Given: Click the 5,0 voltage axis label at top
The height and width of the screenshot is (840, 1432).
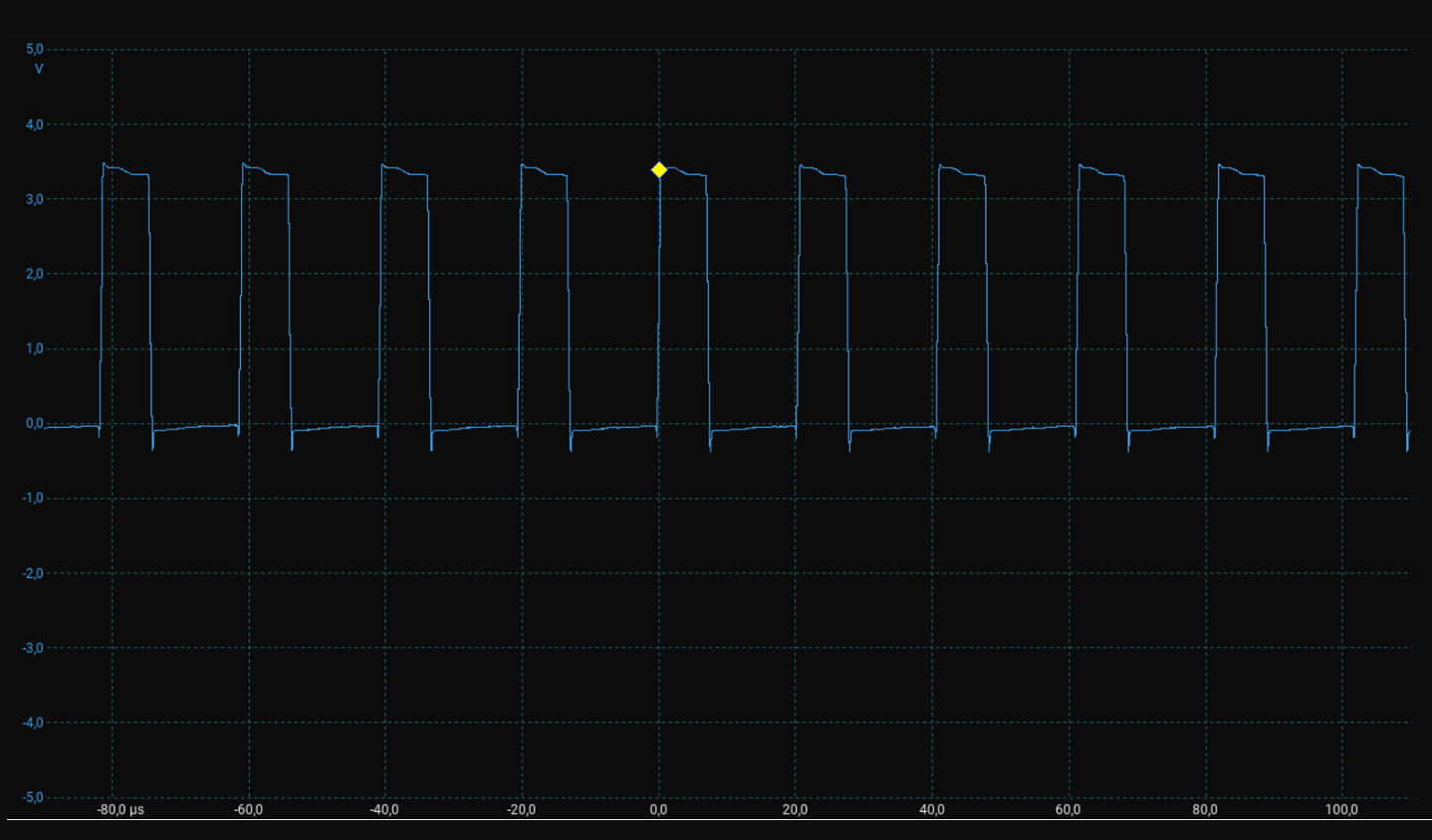Looking at the screenshot, I should [35, 49].
